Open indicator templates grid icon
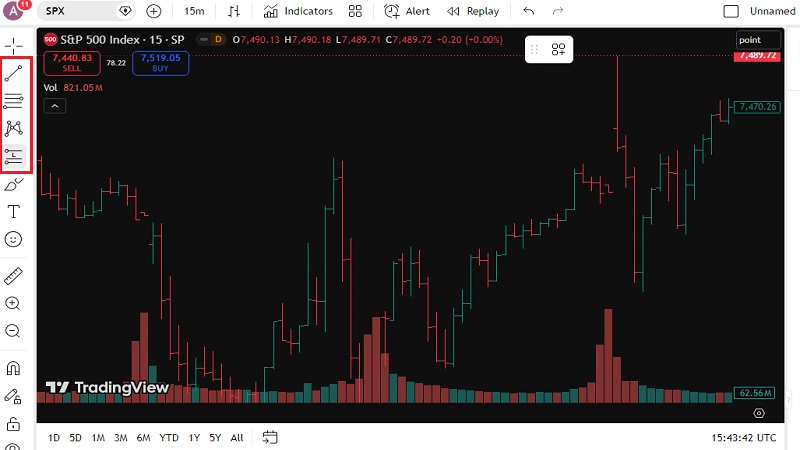 click(x=355, y=11)
